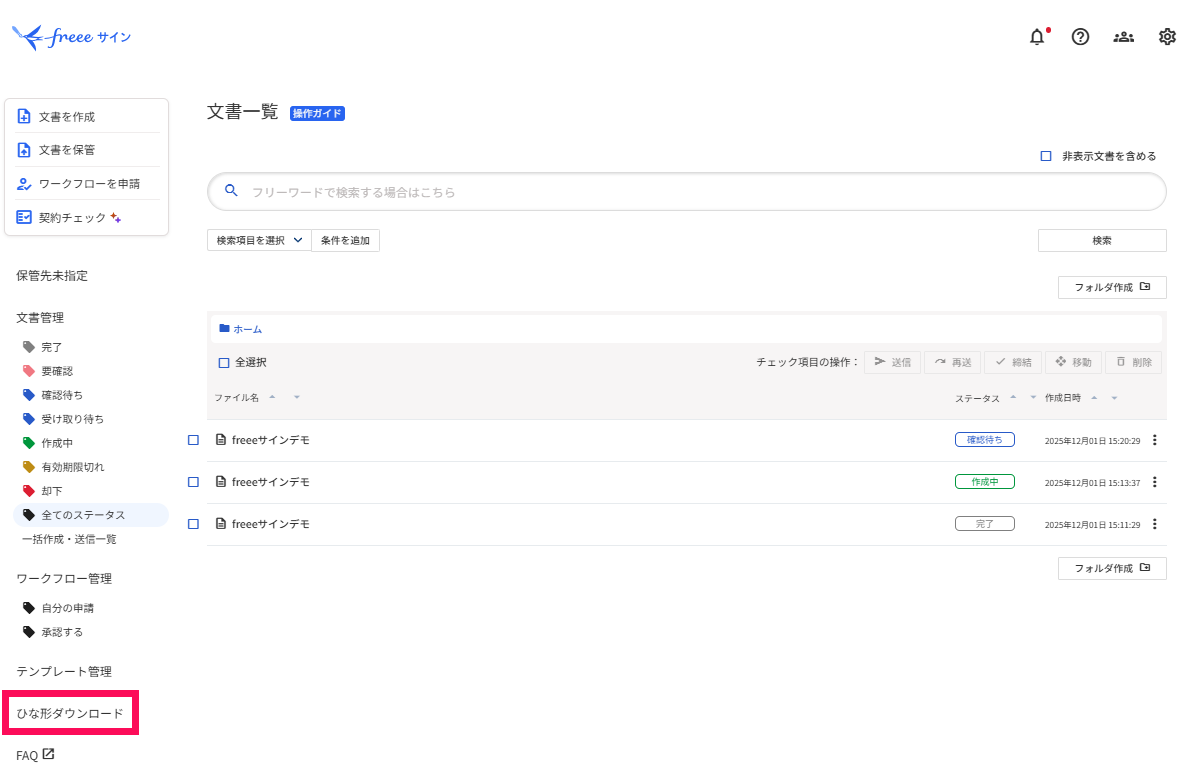The image size is (1190, 773).
Task: Click the gray tag icon next to 完了
Action: click(29, 347)
